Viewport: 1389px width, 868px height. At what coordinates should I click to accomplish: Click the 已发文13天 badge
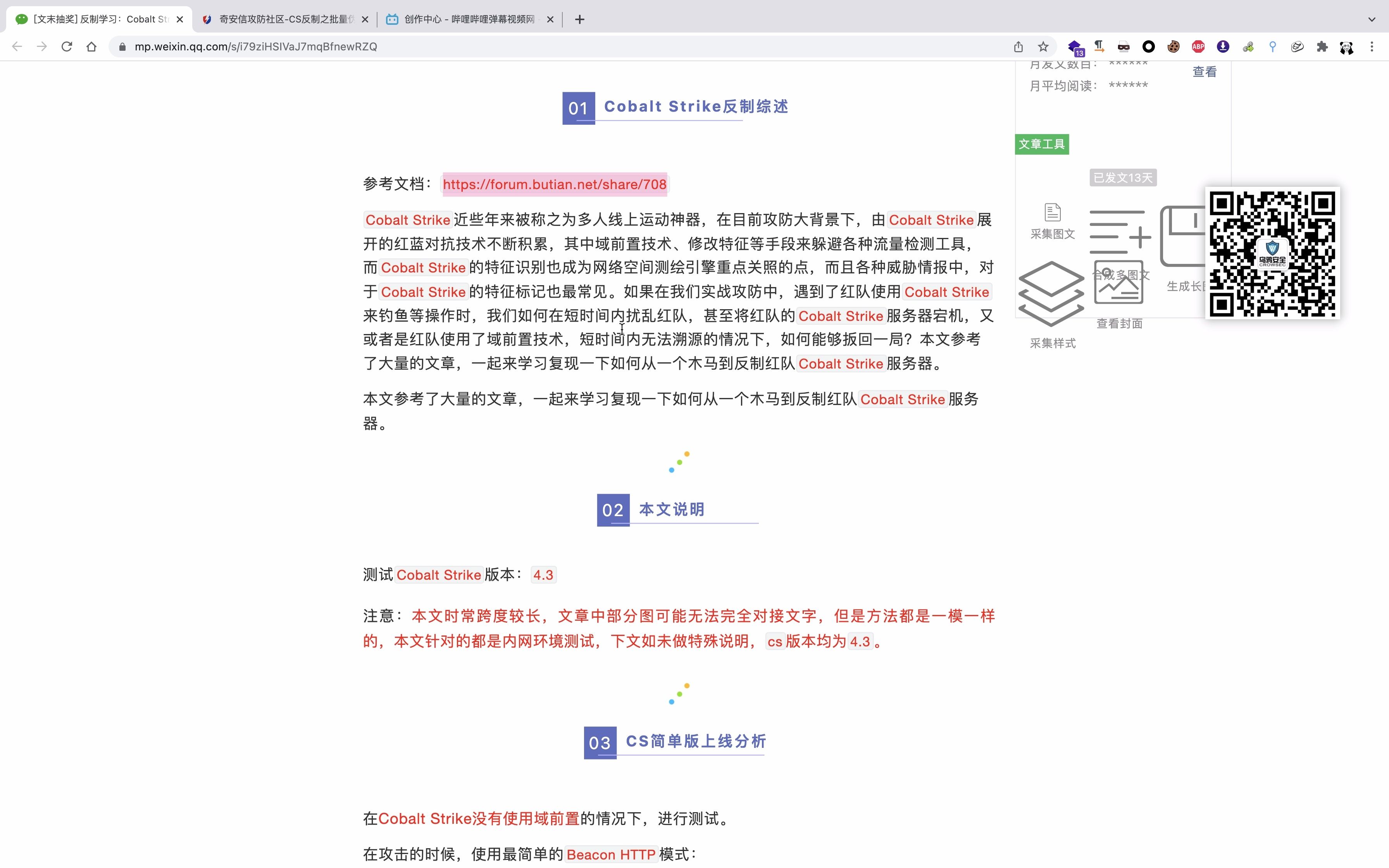(1123, 178)
